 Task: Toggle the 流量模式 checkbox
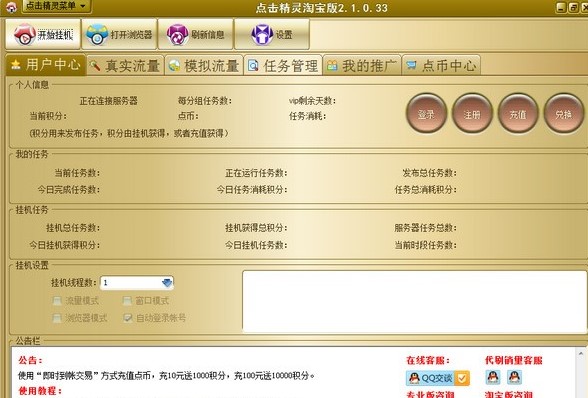(57, 300)
